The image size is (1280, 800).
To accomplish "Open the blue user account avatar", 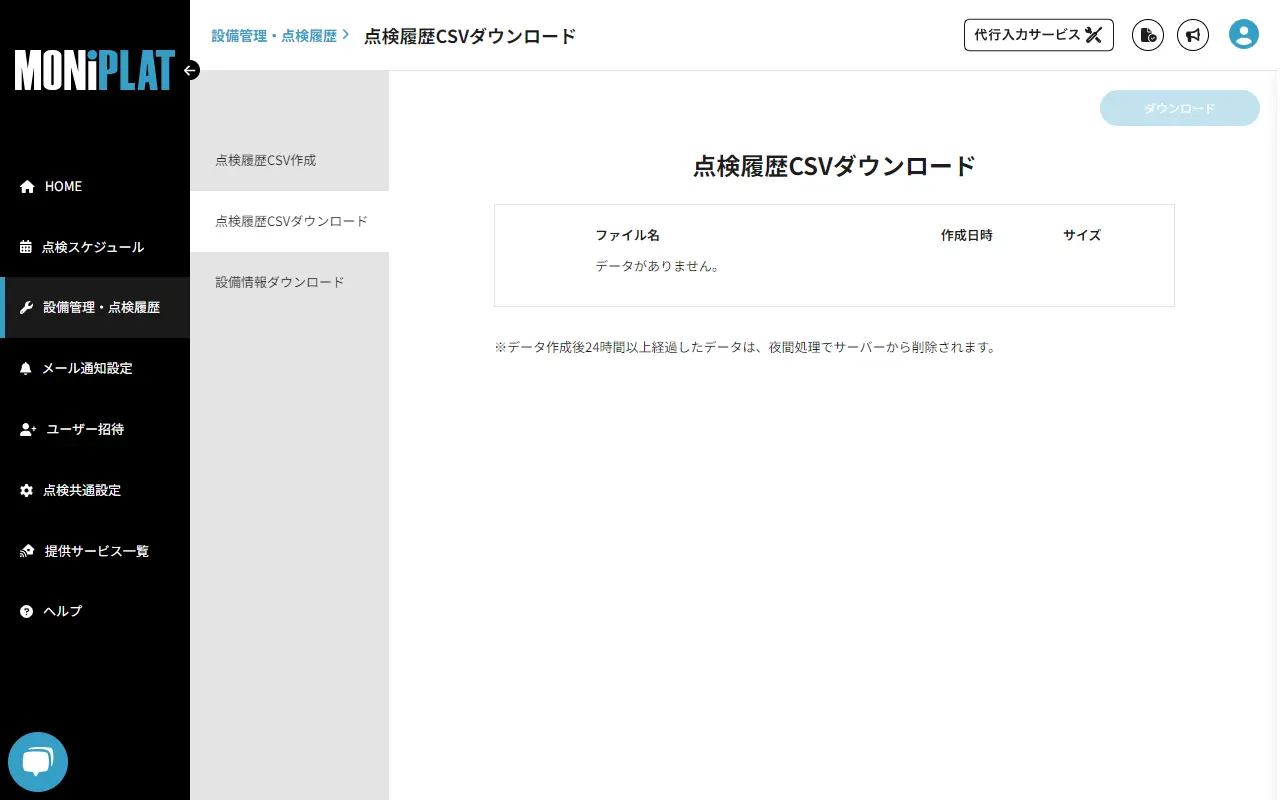I will (1243, 34).
